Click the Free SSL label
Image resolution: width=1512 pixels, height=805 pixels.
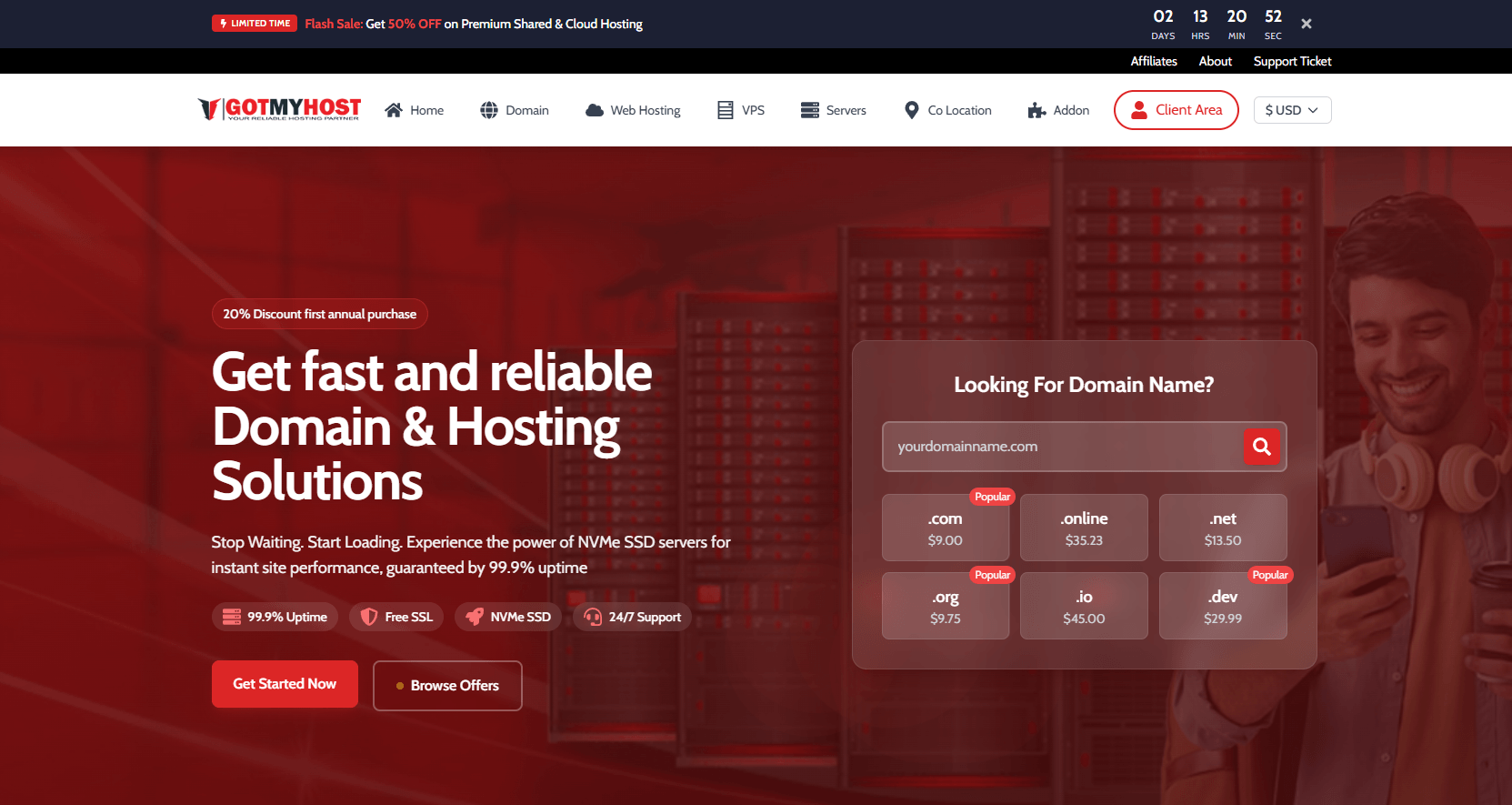pos(409,617)
